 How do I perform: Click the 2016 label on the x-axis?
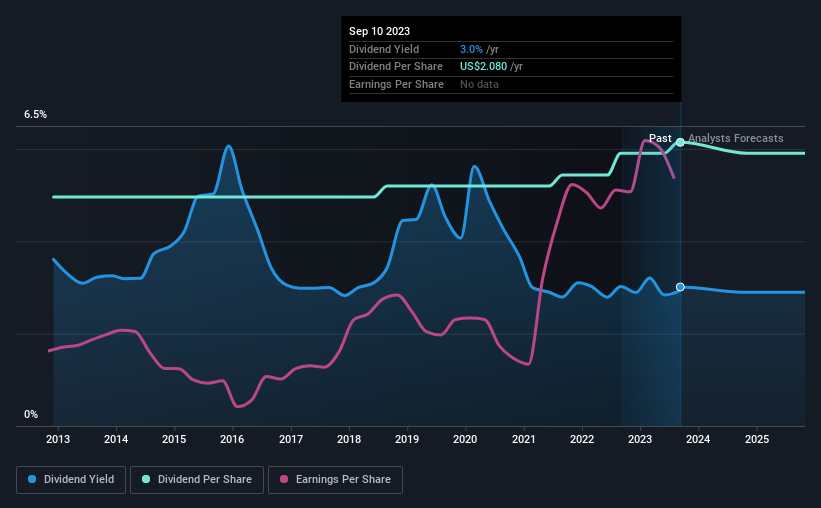pyautogui.click(x=232, y=439)
